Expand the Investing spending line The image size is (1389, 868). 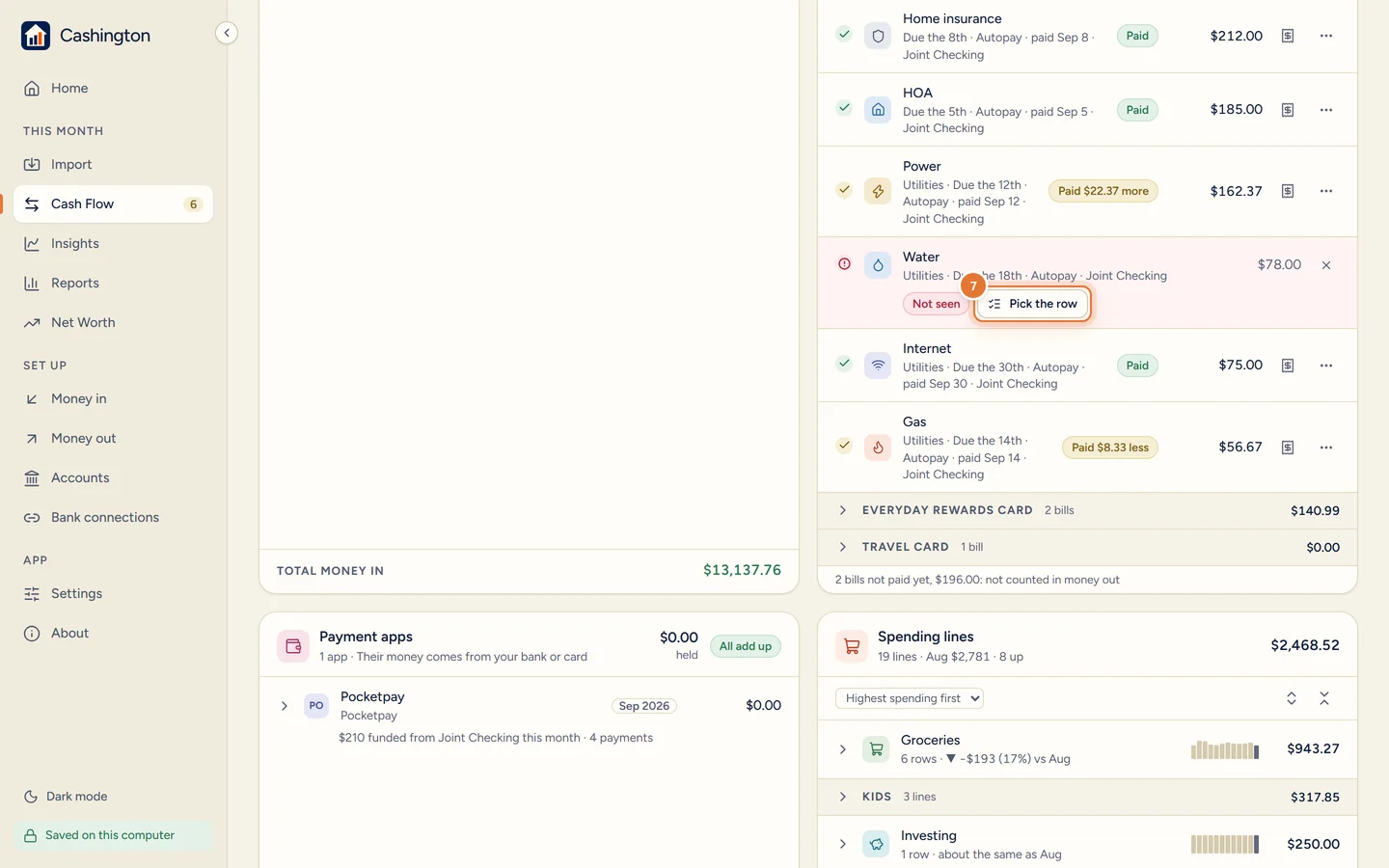click(843, 844)
